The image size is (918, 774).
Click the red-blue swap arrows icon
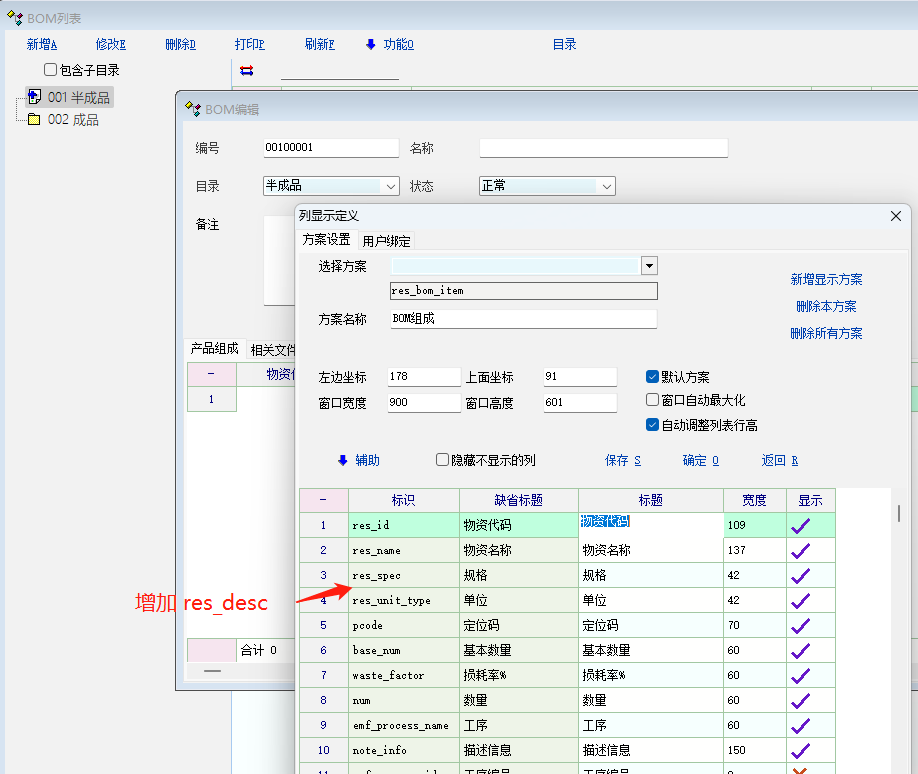click(x=247, y=70)
